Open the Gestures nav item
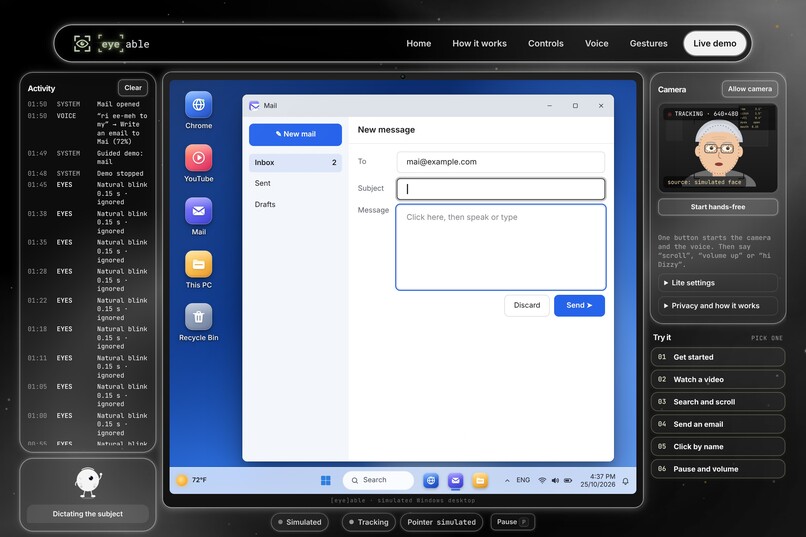The width and height of the screenshot is (806, 537). click(648, 44)
